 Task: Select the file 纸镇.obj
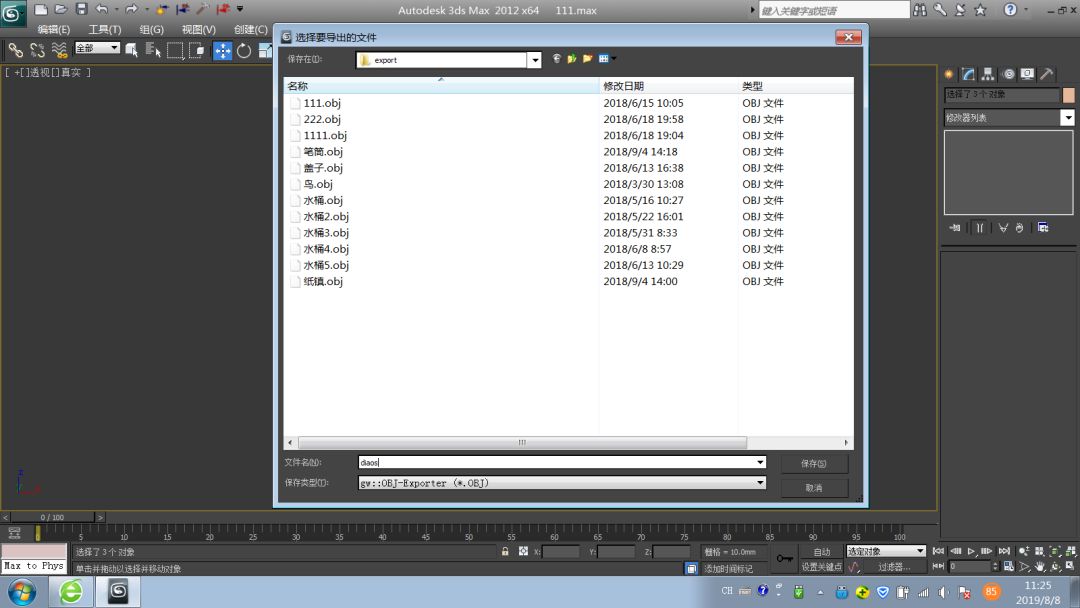(323, 282)
